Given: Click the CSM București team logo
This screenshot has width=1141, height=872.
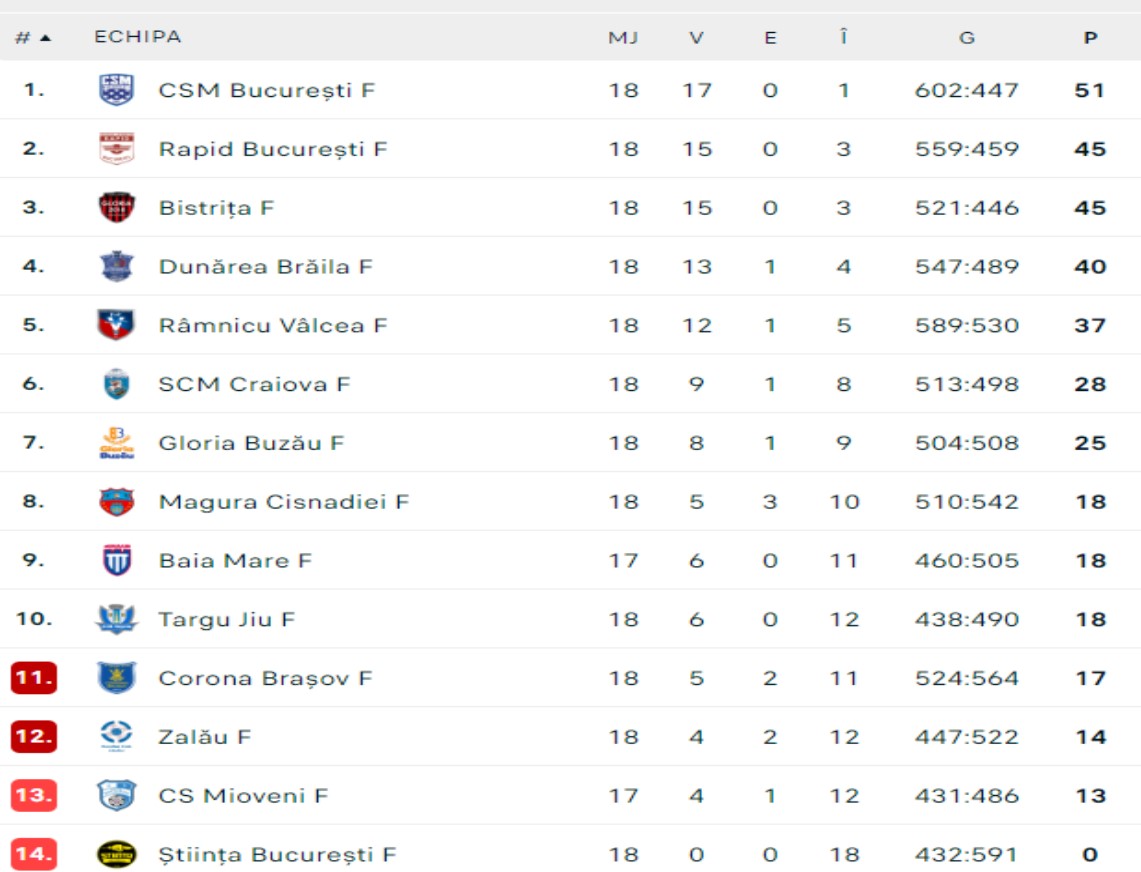Looking at the screenshot, I should [116, 90].
